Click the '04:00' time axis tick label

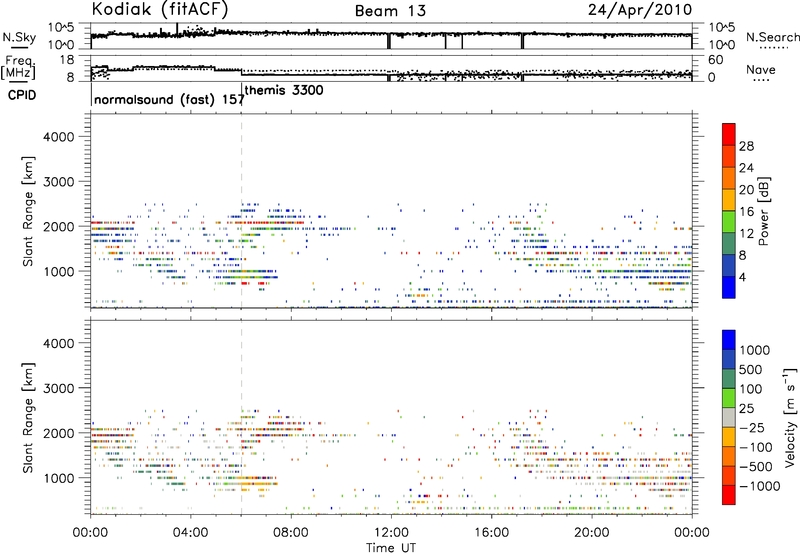pyautogui.click(x=190, y=533)
